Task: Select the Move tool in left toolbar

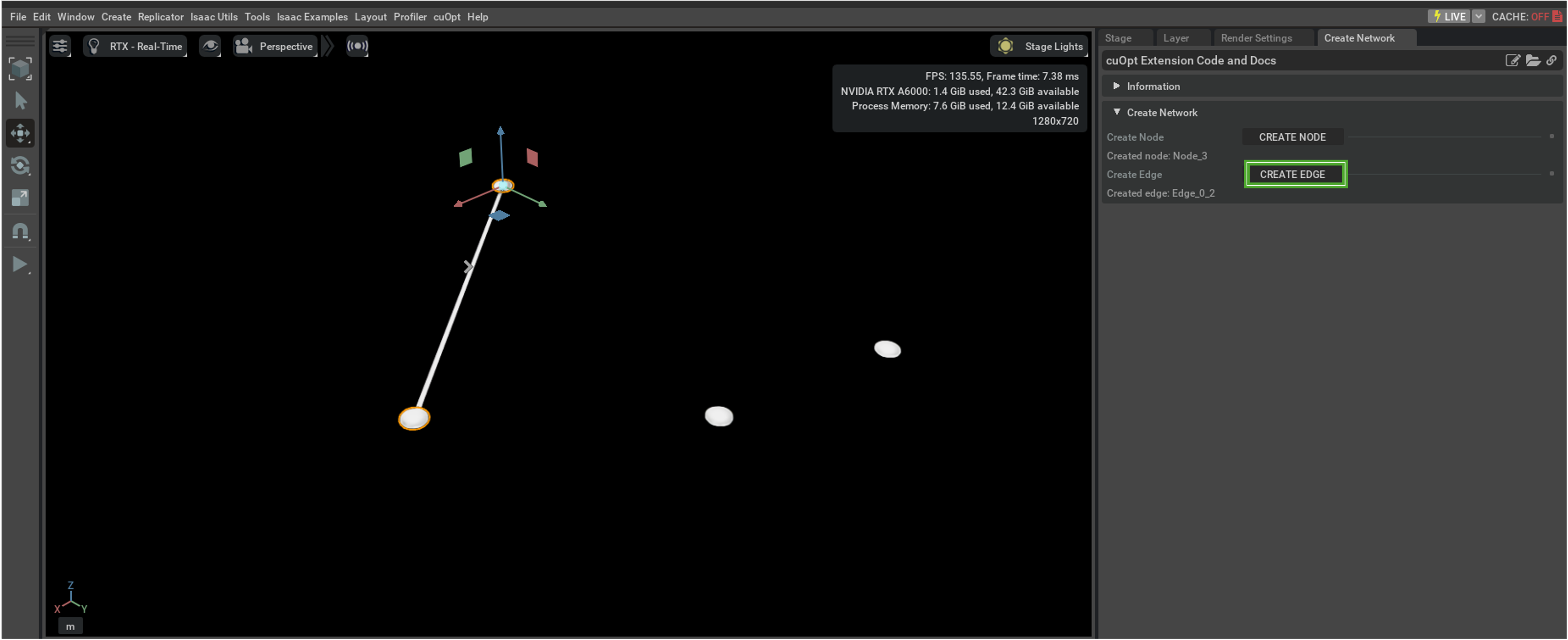Action: pos(20,133)
